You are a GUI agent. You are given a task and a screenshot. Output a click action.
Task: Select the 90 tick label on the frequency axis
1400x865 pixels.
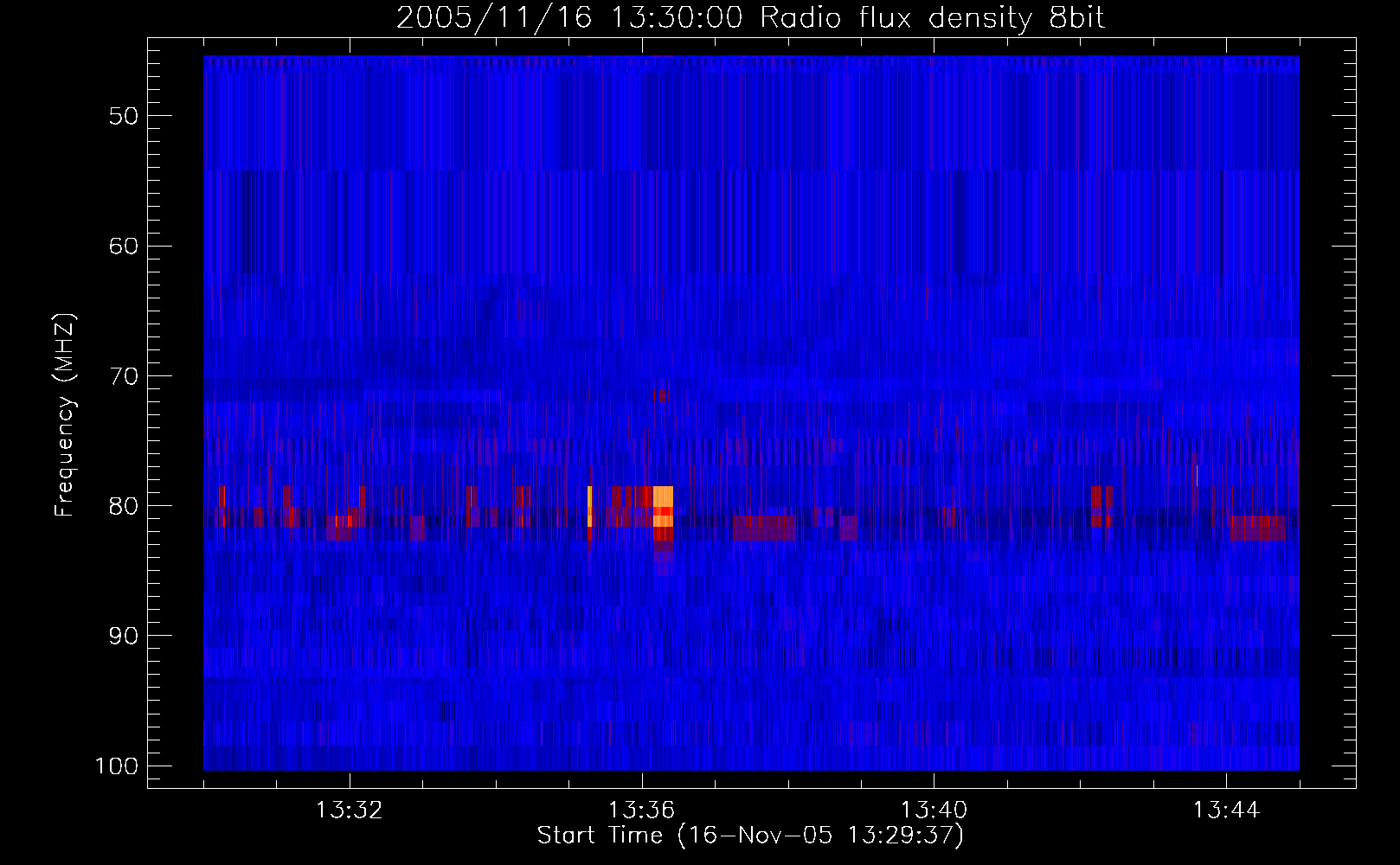[x=124, y=636]
